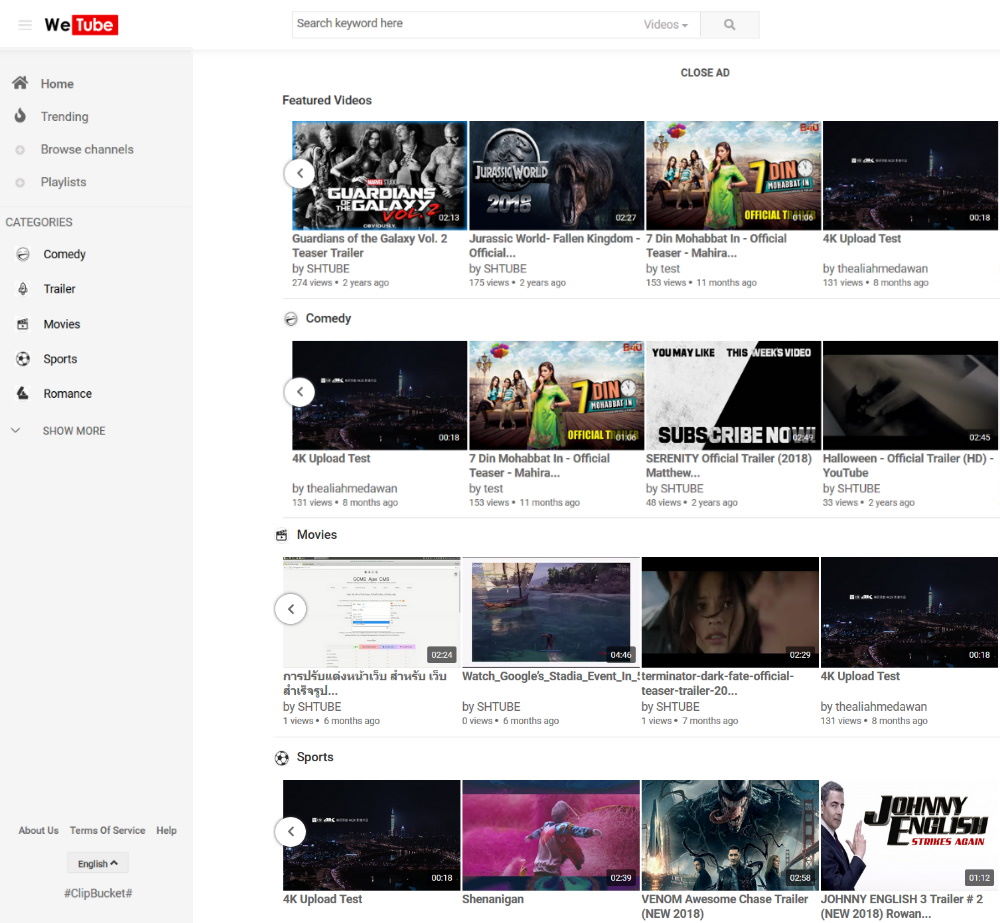
Task: Click title 'SERENITY Official Trailer (2018) Matthew...'
Action: point(729,466)
